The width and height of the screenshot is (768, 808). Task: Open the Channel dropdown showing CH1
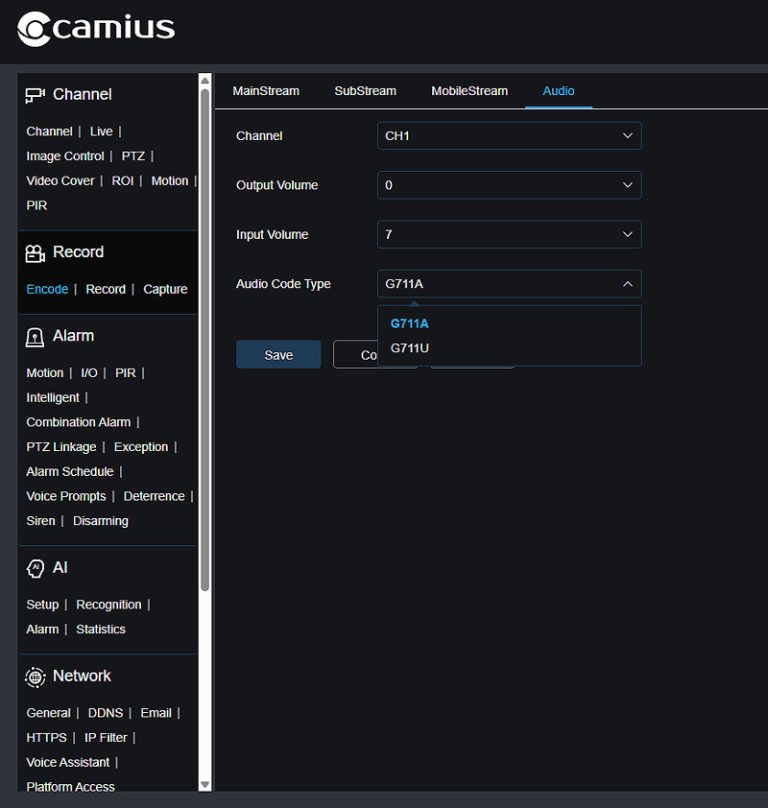509,136
